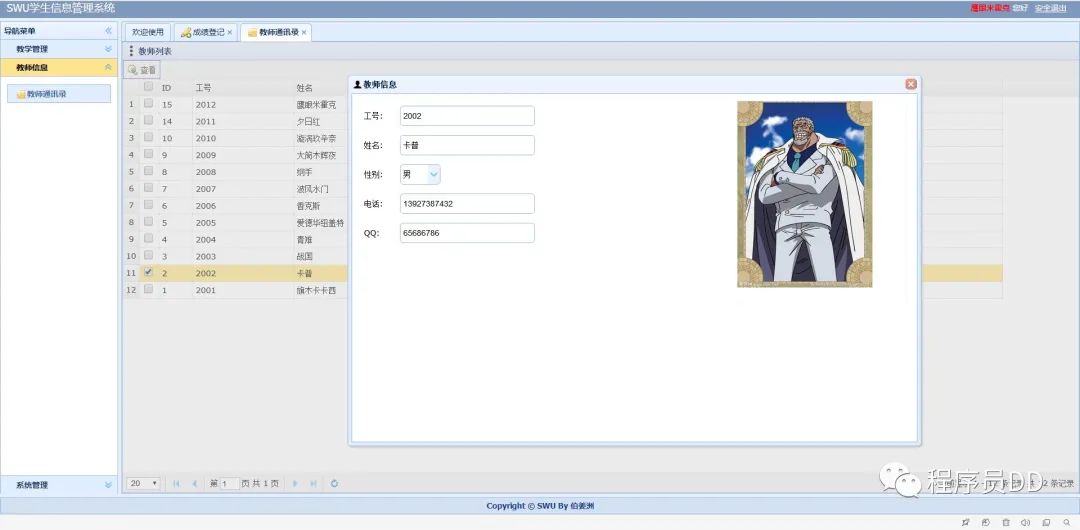Image resolution: width=1080 pixels, height=530 pixels.
Task: Select the 教师通讯录 tab
Action: click(274, 32)
